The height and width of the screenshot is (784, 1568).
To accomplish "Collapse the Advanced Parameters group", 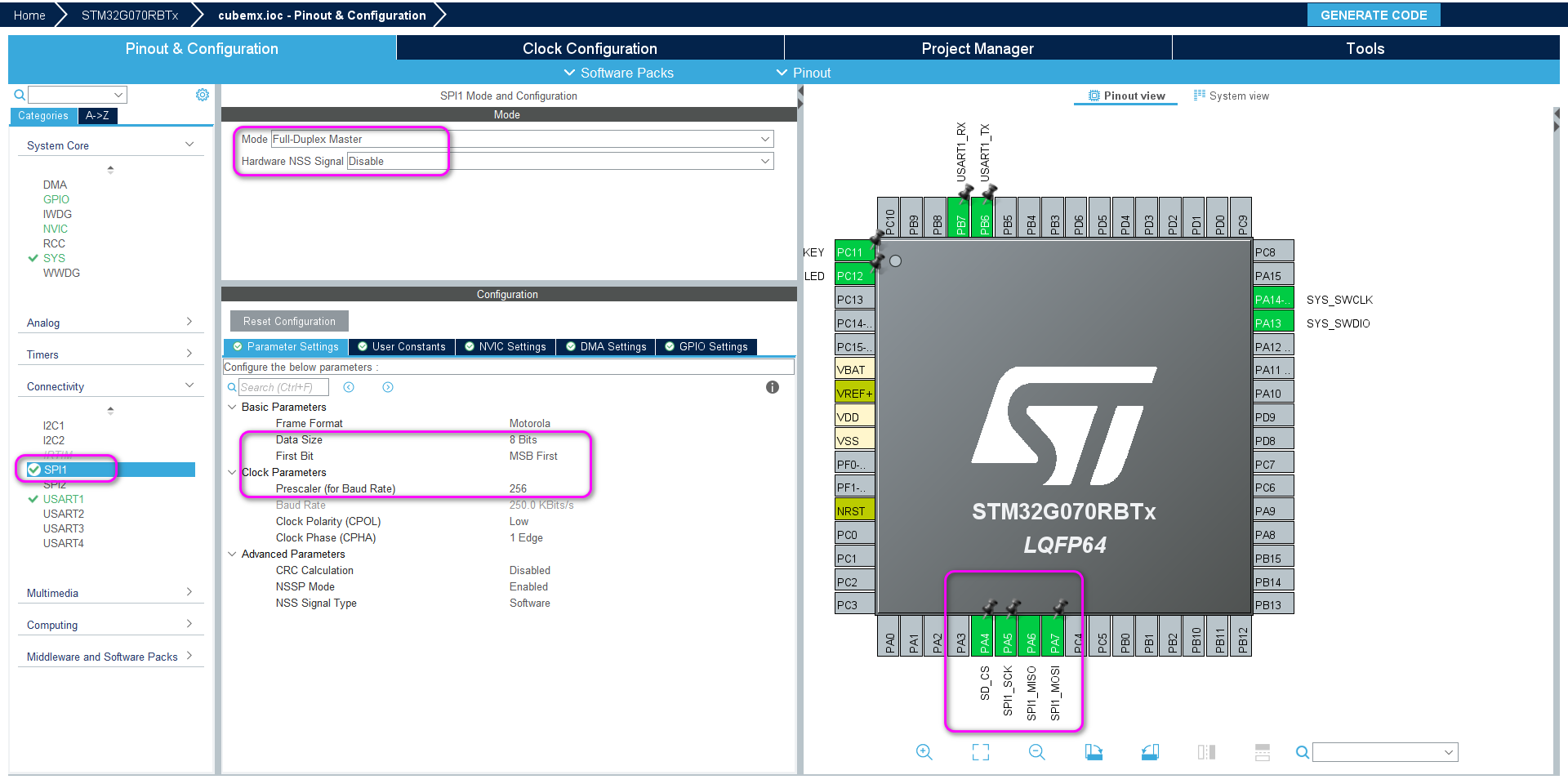I will point(232,554).
